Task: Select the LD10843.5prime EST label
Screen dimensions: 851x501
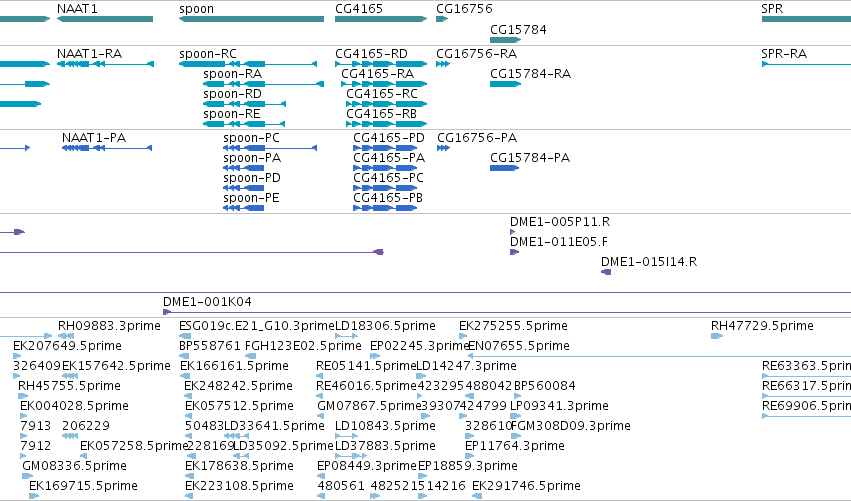Action: tap(385, 426)
